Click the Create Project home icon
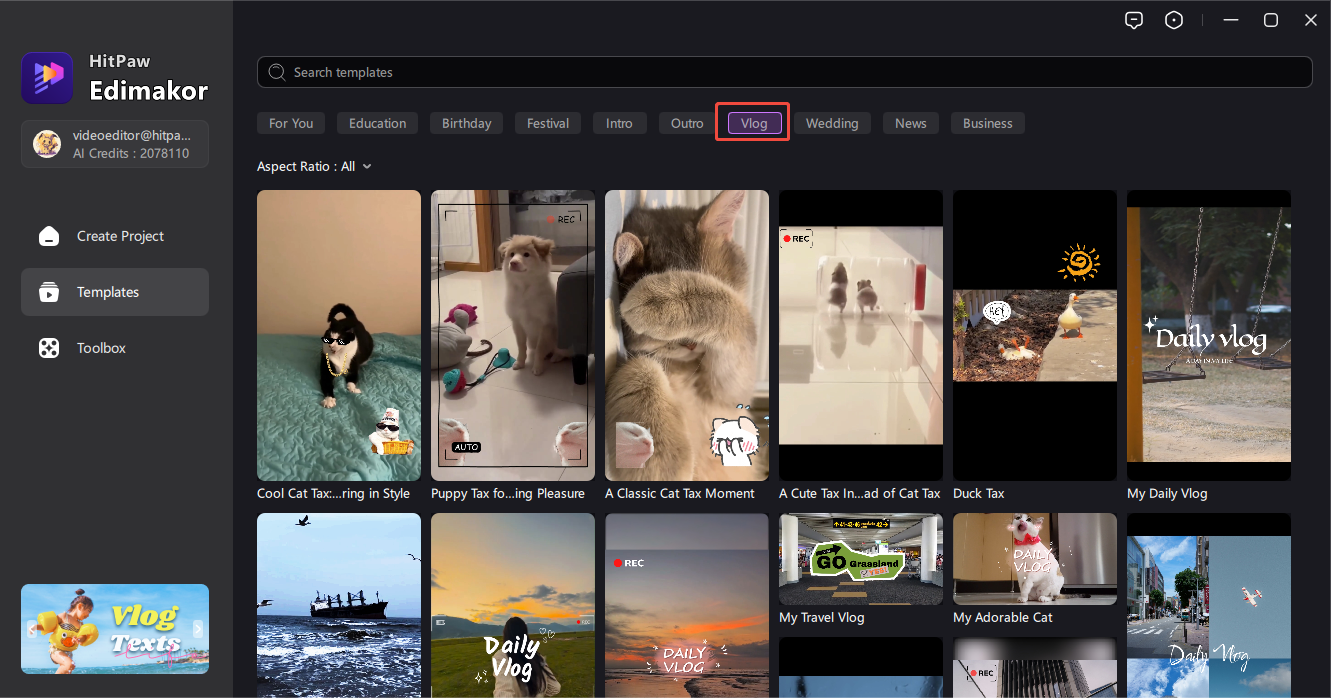 coord(48,236)
